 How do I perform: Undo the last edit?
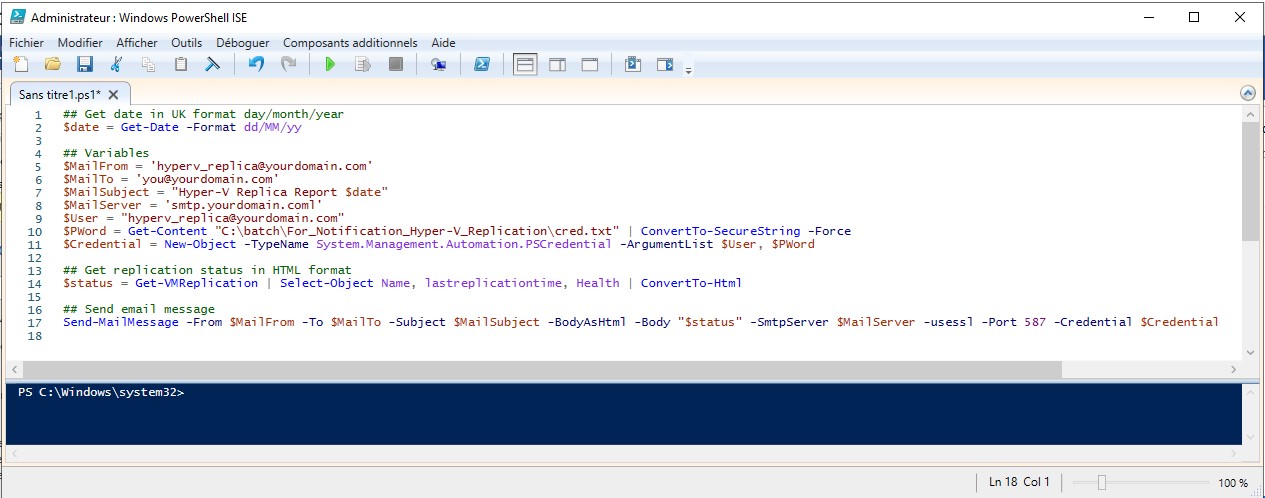[x=256, y=65]
